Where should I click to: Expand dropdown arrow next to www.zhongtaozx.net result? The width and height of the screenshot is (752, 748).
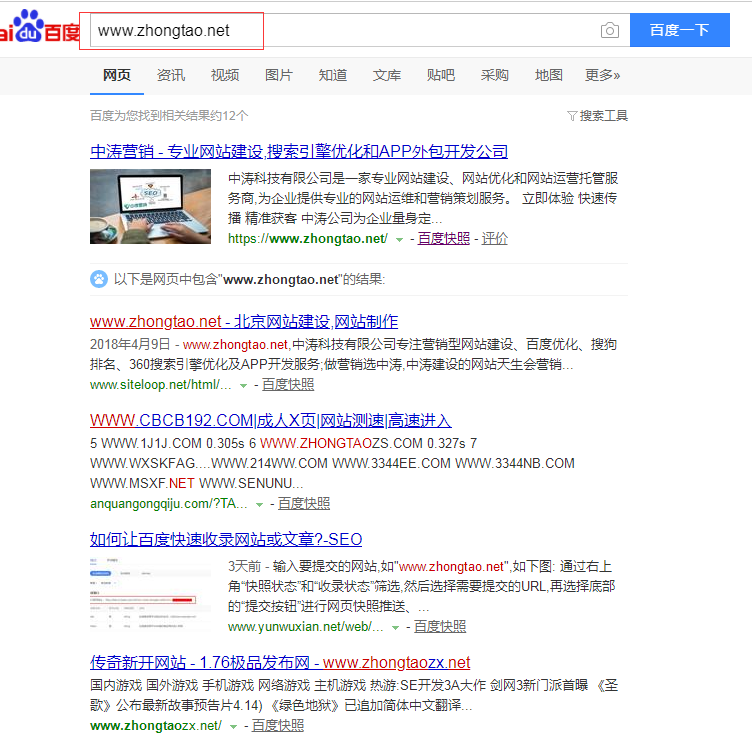coord(235,726)
